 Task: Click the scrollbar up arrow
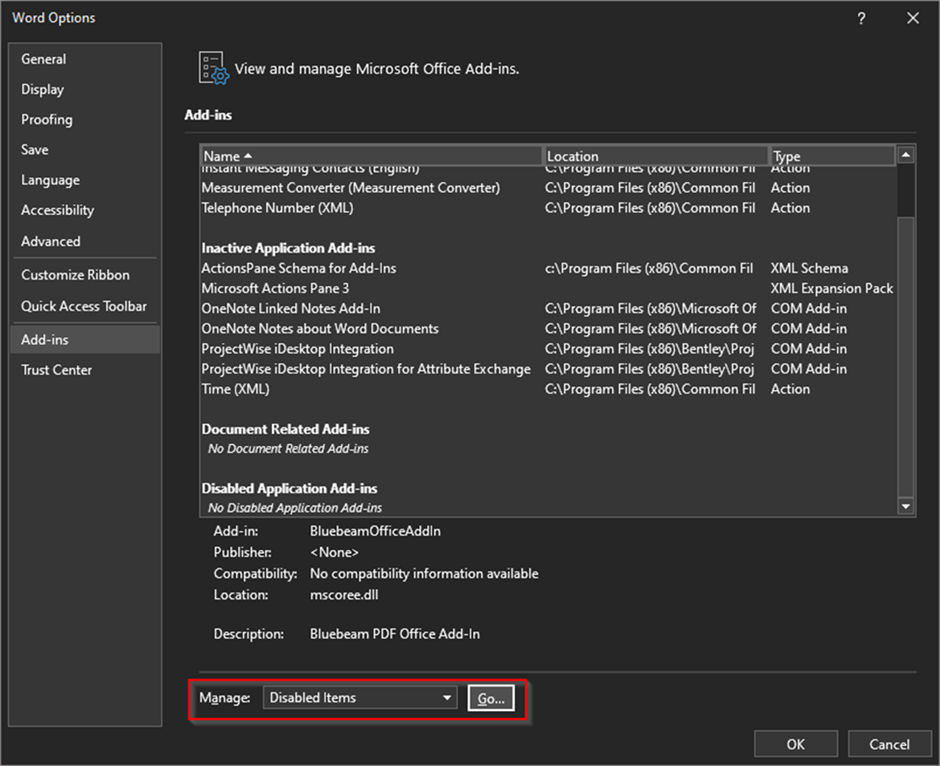click(905, 155)
